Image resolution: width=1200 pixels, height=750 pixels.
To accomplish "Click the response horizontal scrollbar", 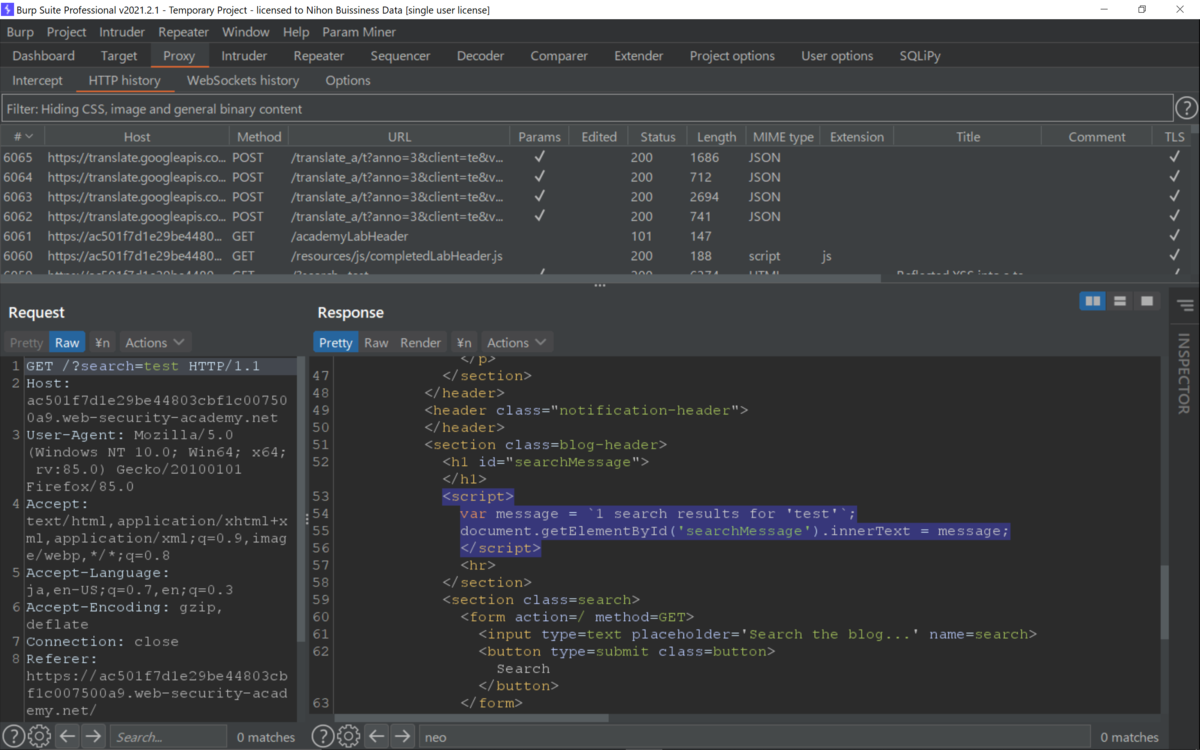I will point(470,718).
